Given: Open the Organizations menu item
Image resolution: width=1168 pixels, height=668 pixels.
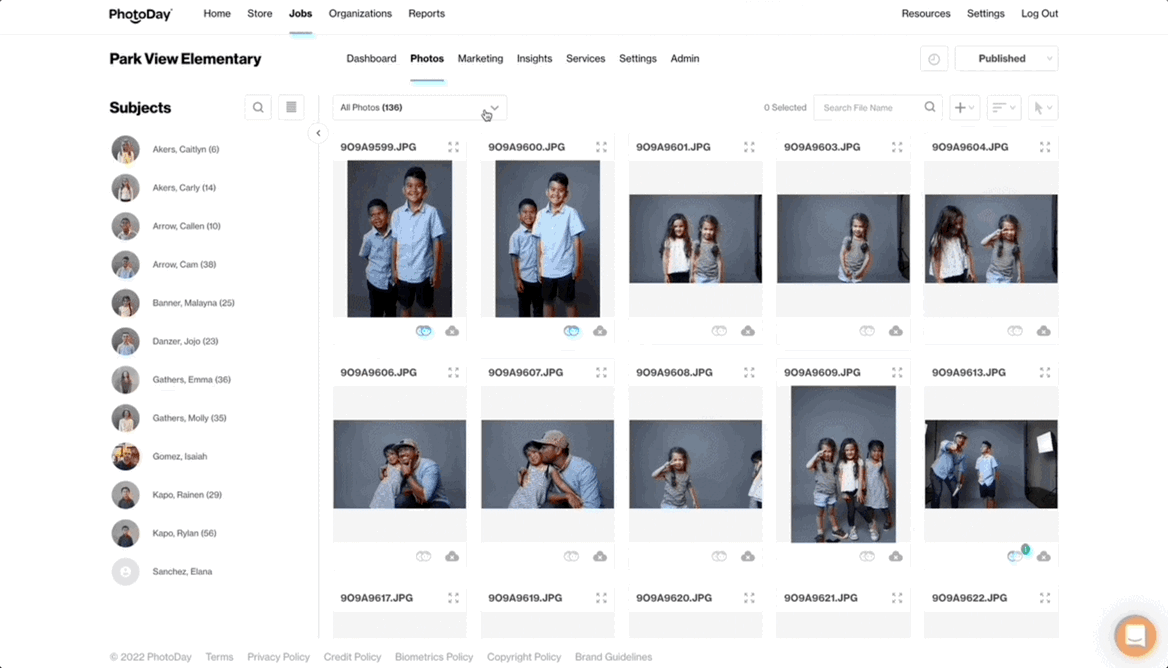Looking at the screenshot, I should [x=360, y=14].
